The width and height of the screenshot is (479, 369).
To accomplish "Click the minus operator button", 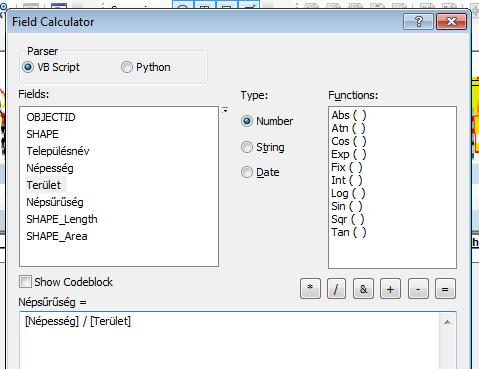I will click(x=418, y=289).
